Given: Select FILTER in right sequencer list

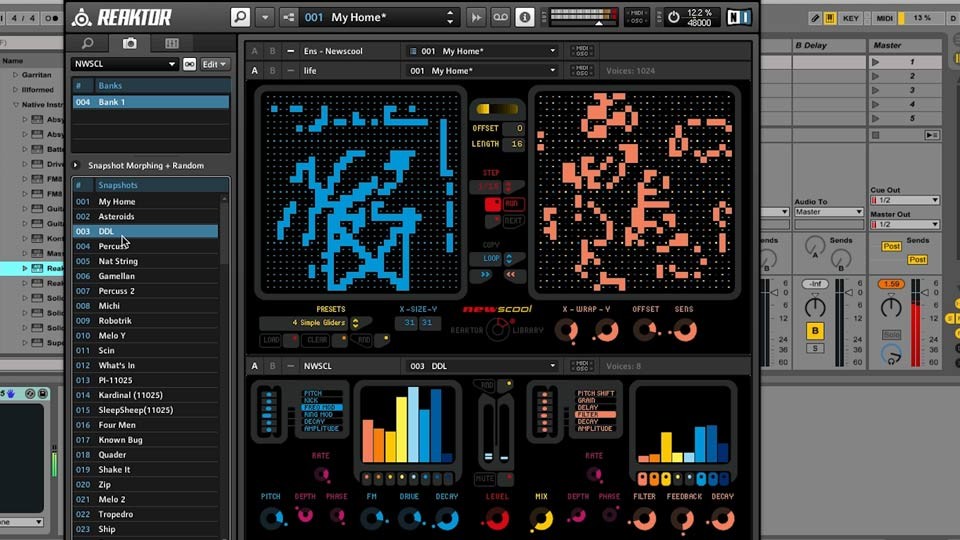Looking at the screenshot, I should (594, 414).
